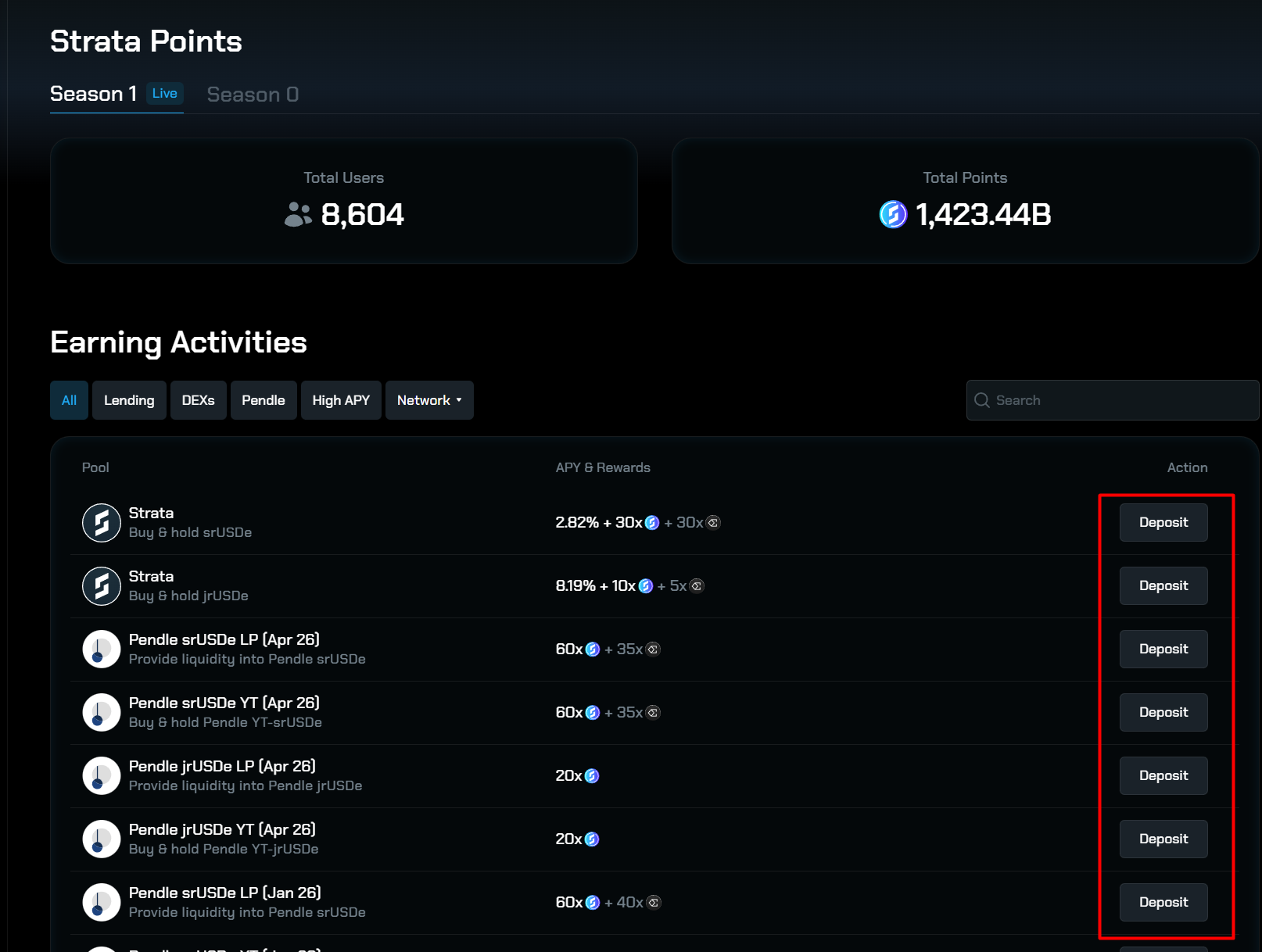Filter activities by DEXs
Image resolution: width=1262 pixels, height=952 pixels.
pyautogui.click(x=198, y=400)
